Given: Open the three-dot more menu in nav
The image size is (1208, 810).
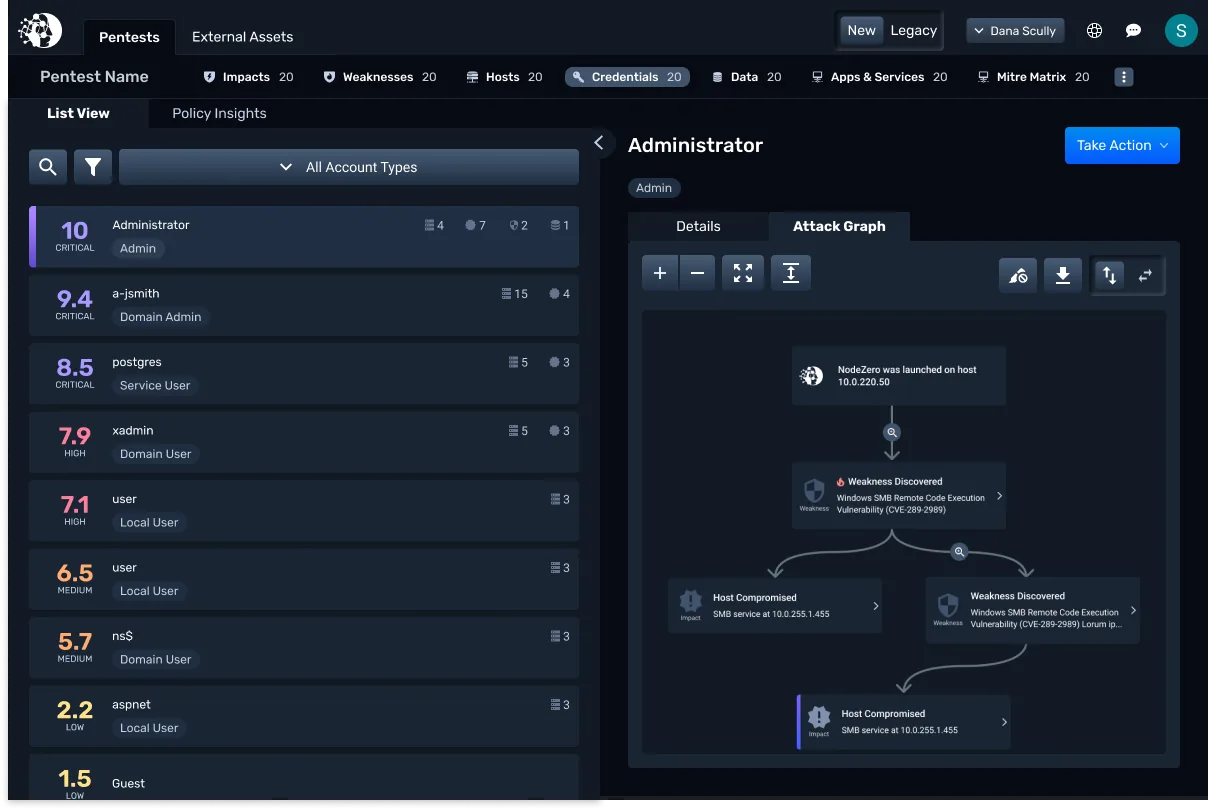Looking at the screenshot, I should [1124, 77].
